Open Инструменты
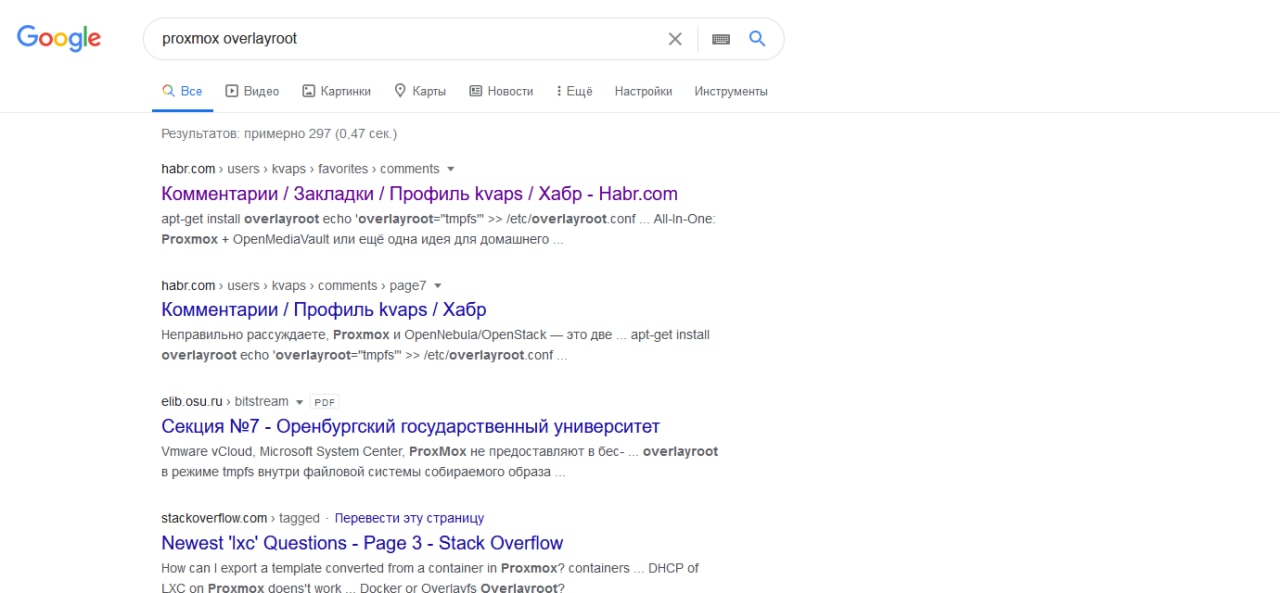This screenshot has width=1280, height=593. [731, 91]
